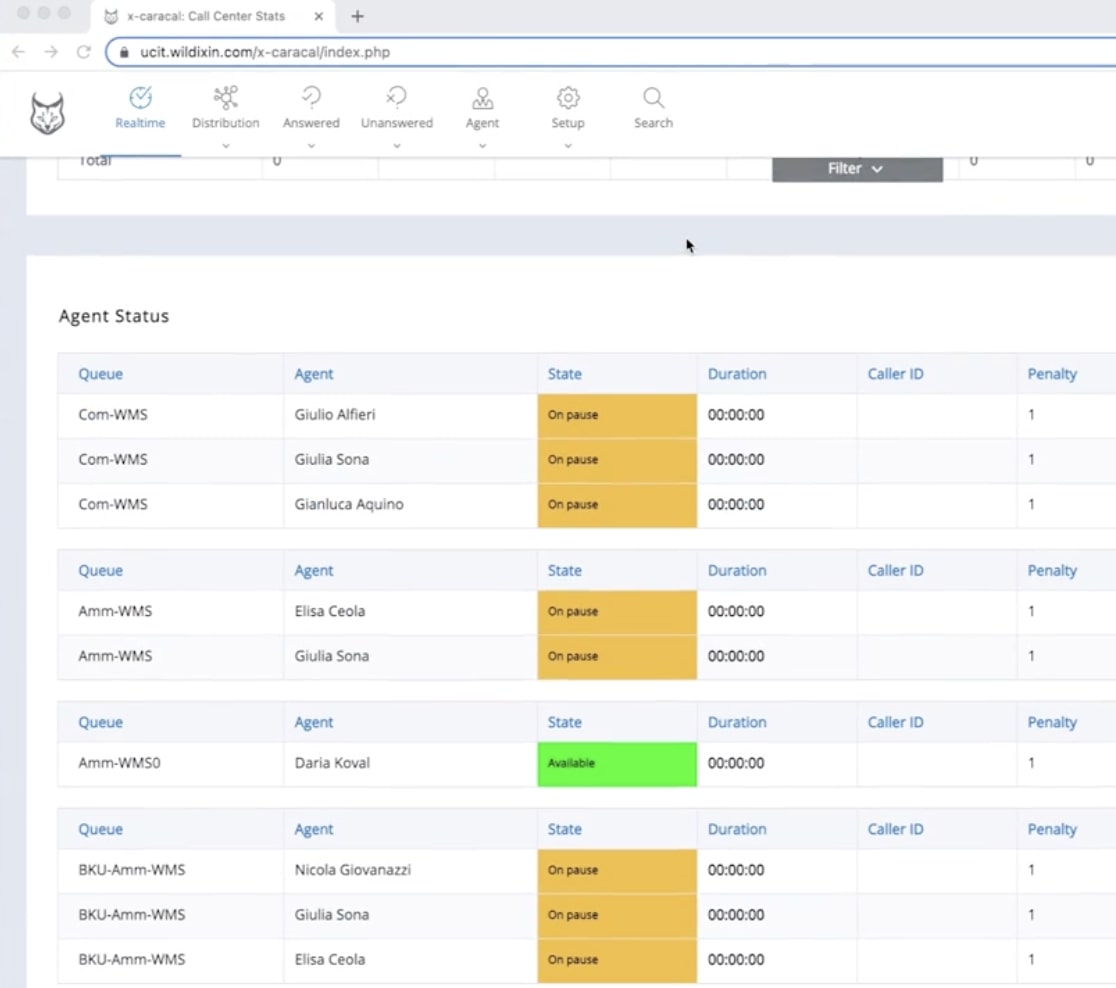Click Daria Koval's green Available state
The width and height of the screenshot is (1116, 988).
(617, 763)
